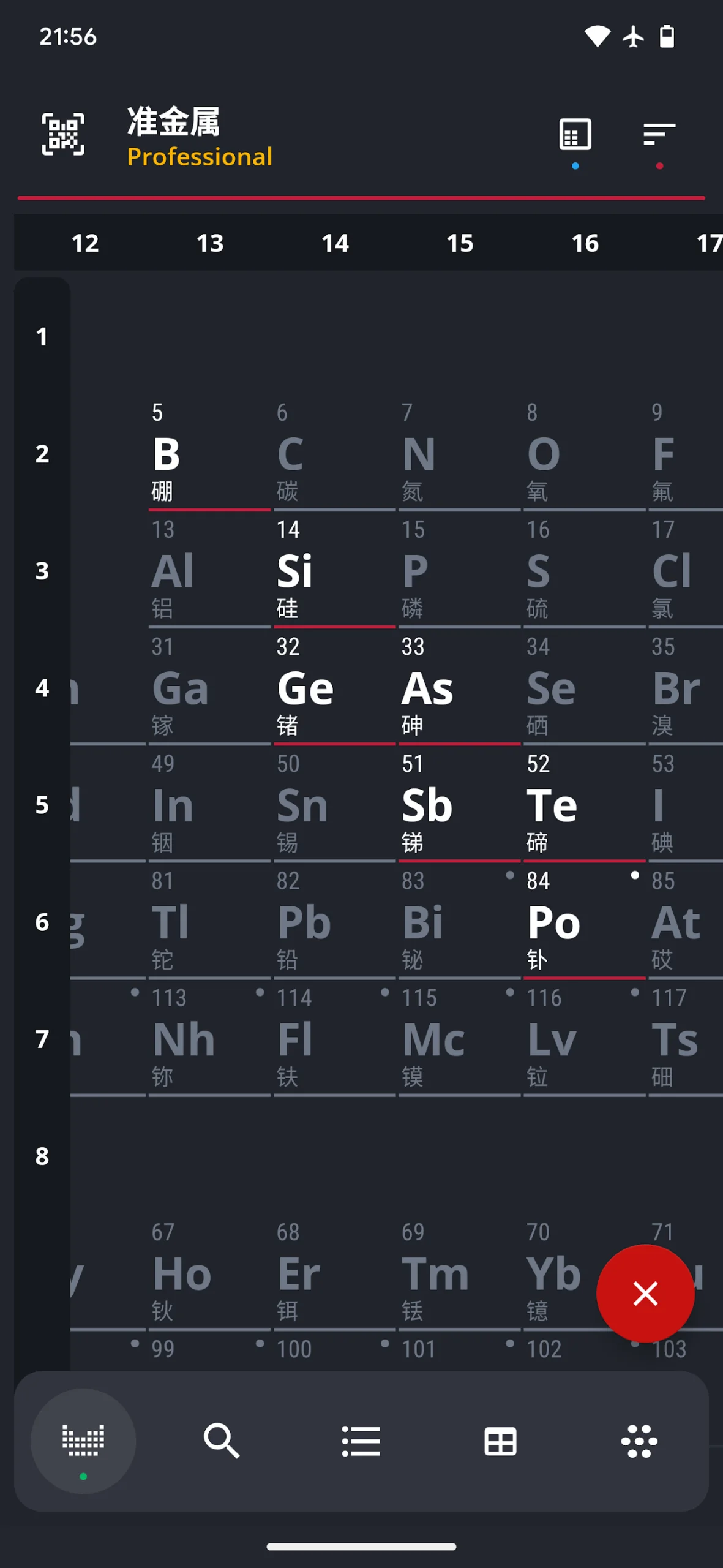Open the element list icon in bottom bar
The image size is (723, 1568).
coord(361,1441)
